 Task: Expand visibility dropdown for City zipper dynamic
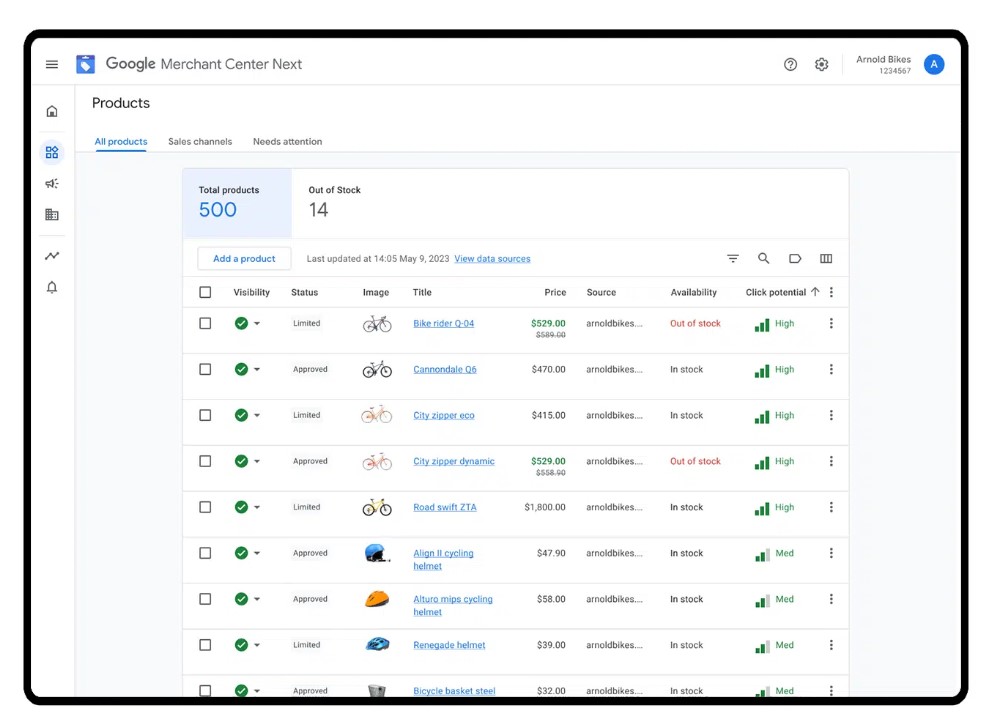point(257,461)
